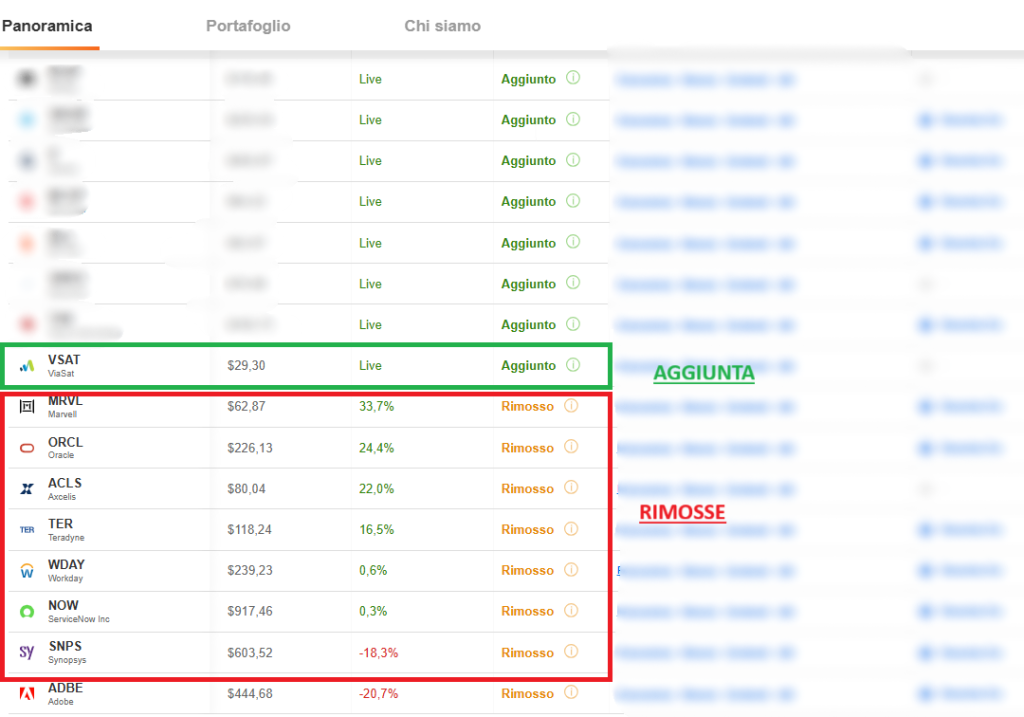This screenshot has height=717, width=1024.
Task: Open the Panoramica tab
Action: pyautogui.click(x=47, y=26)
